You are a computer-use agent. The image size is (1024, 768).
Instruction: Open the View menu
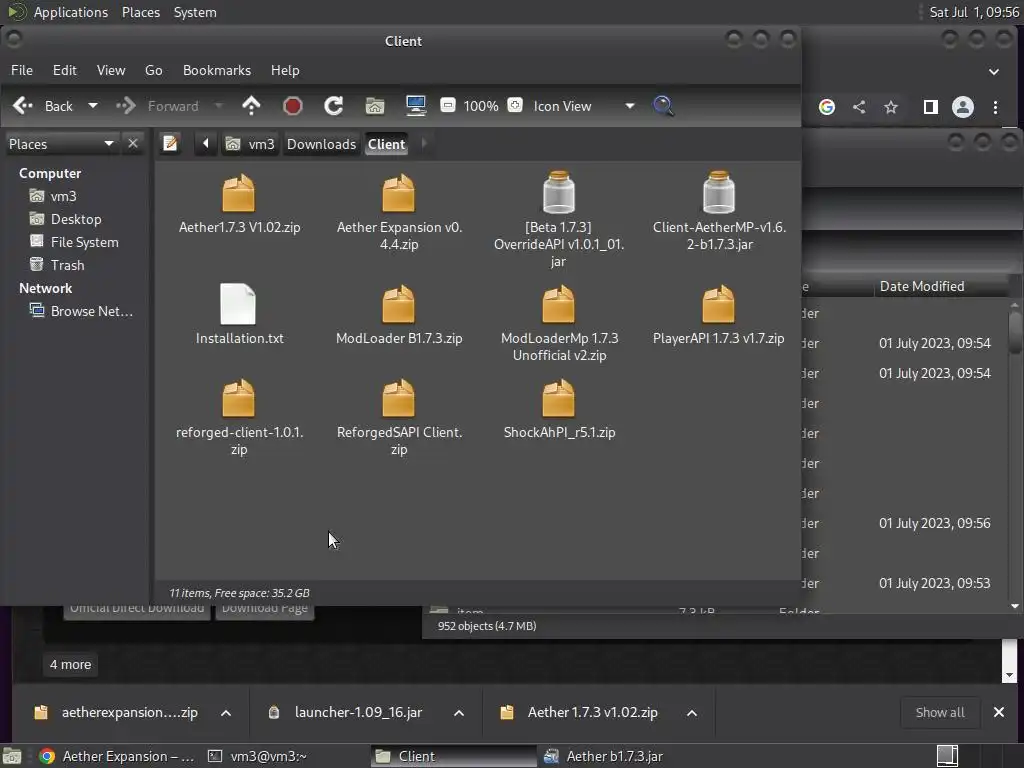coord(111,70)
